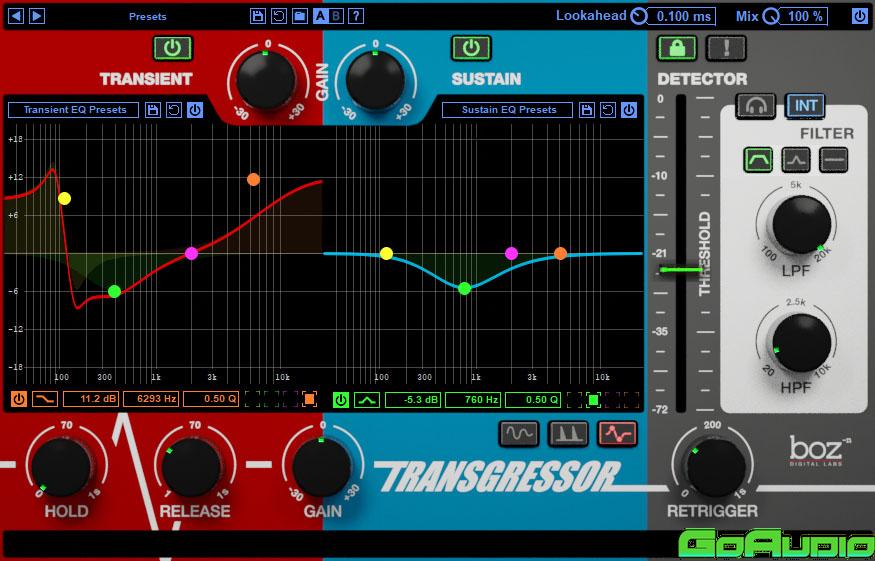
Task: Reset the Transient EQ with revert icon
Action: tap(174, 110)
